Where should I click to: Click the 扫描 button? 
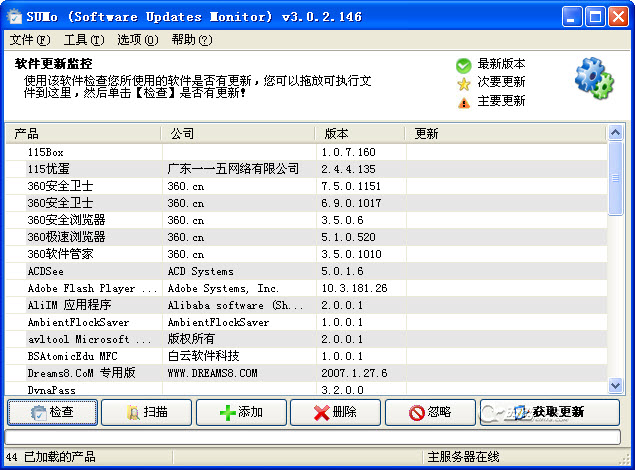(147, 412)
